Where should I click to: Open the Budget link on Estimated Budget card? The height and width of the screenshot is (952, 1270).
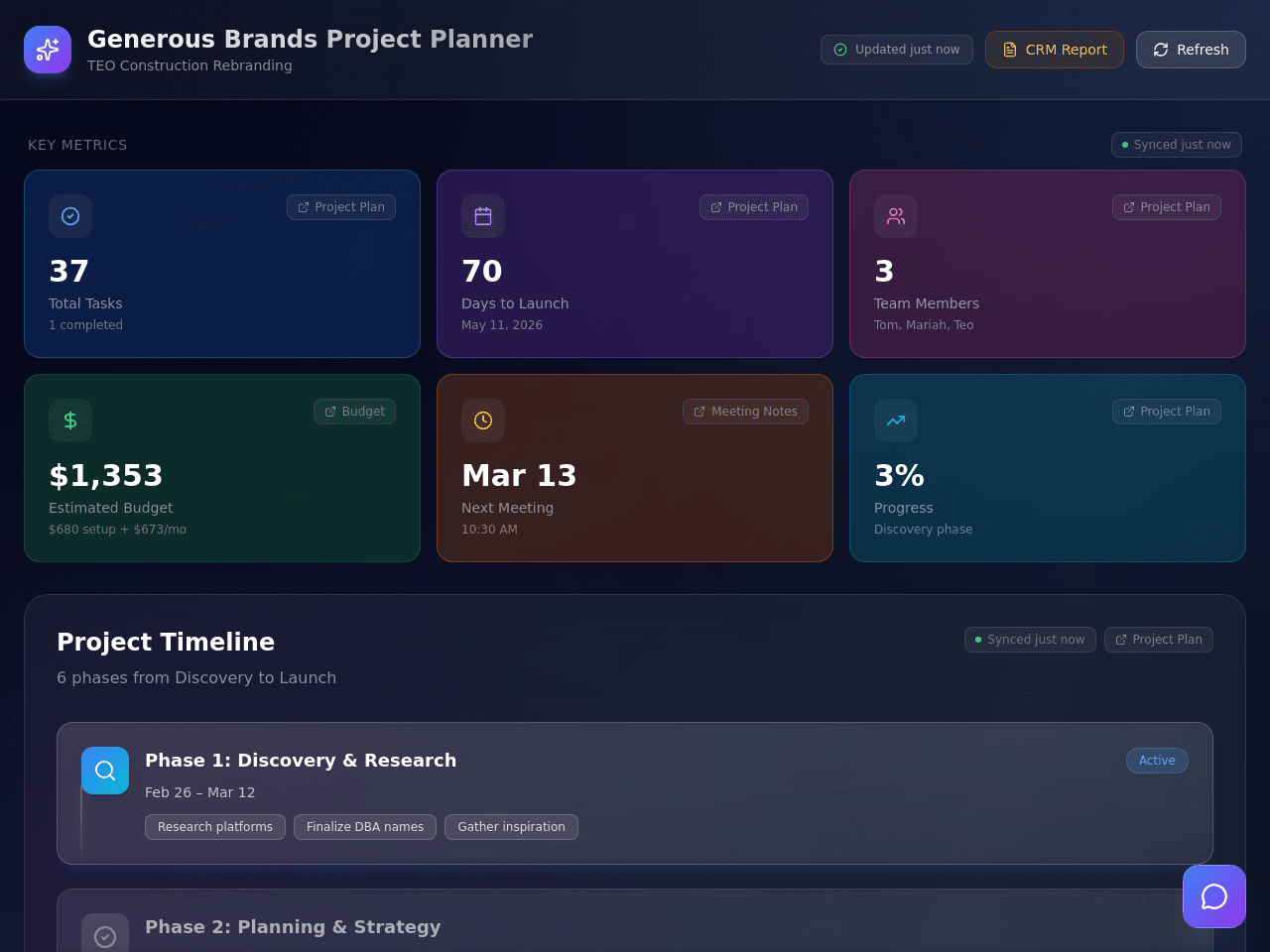pos(355,412)
